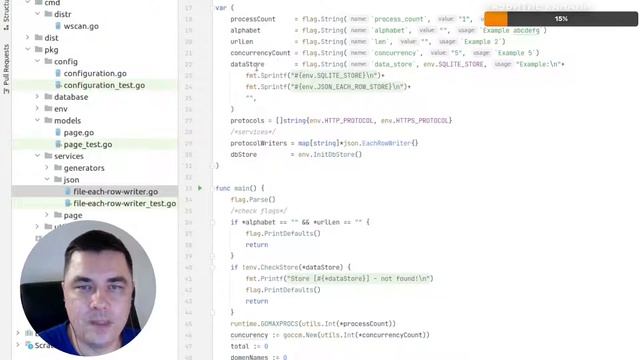Collapse the pkg folder
Image resolution: width=640 pixels, height=360 pixels.
[x=28, y=49]
